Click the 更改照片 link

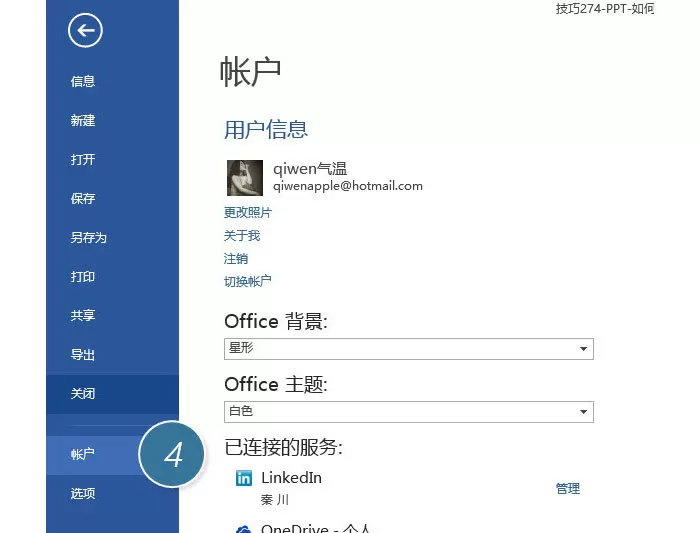248,212
